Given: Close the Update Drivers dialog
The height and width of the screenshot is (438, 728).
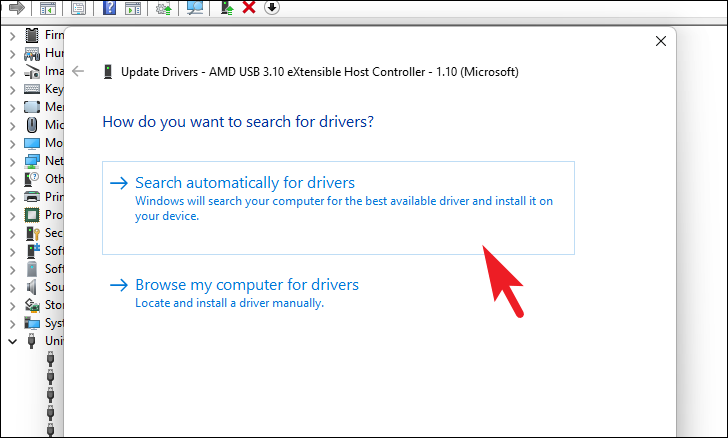Looking at the screenshot, I should [x=661, y=41].
